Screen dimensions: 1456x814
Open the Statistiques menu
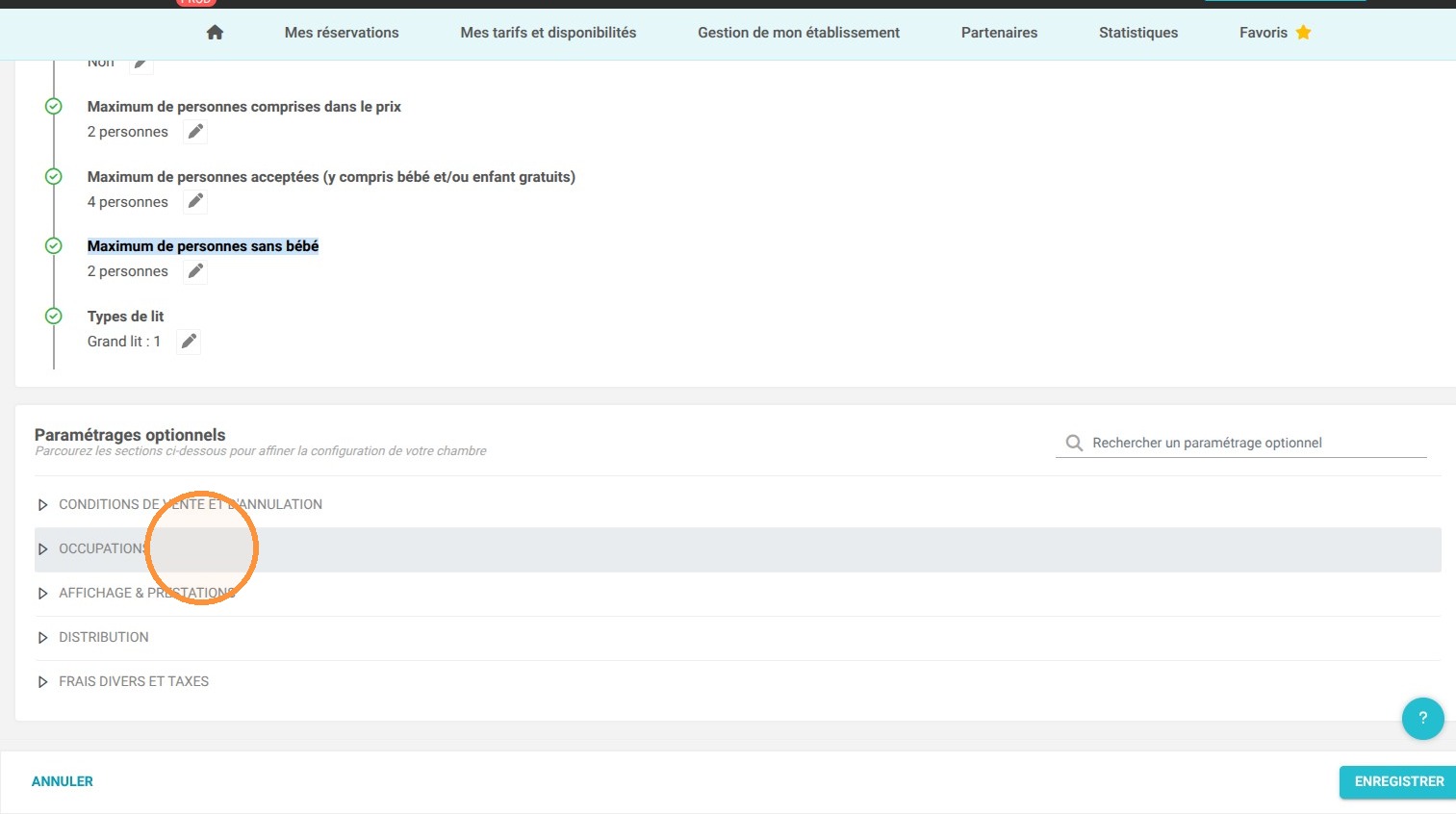coord(1138,33)
